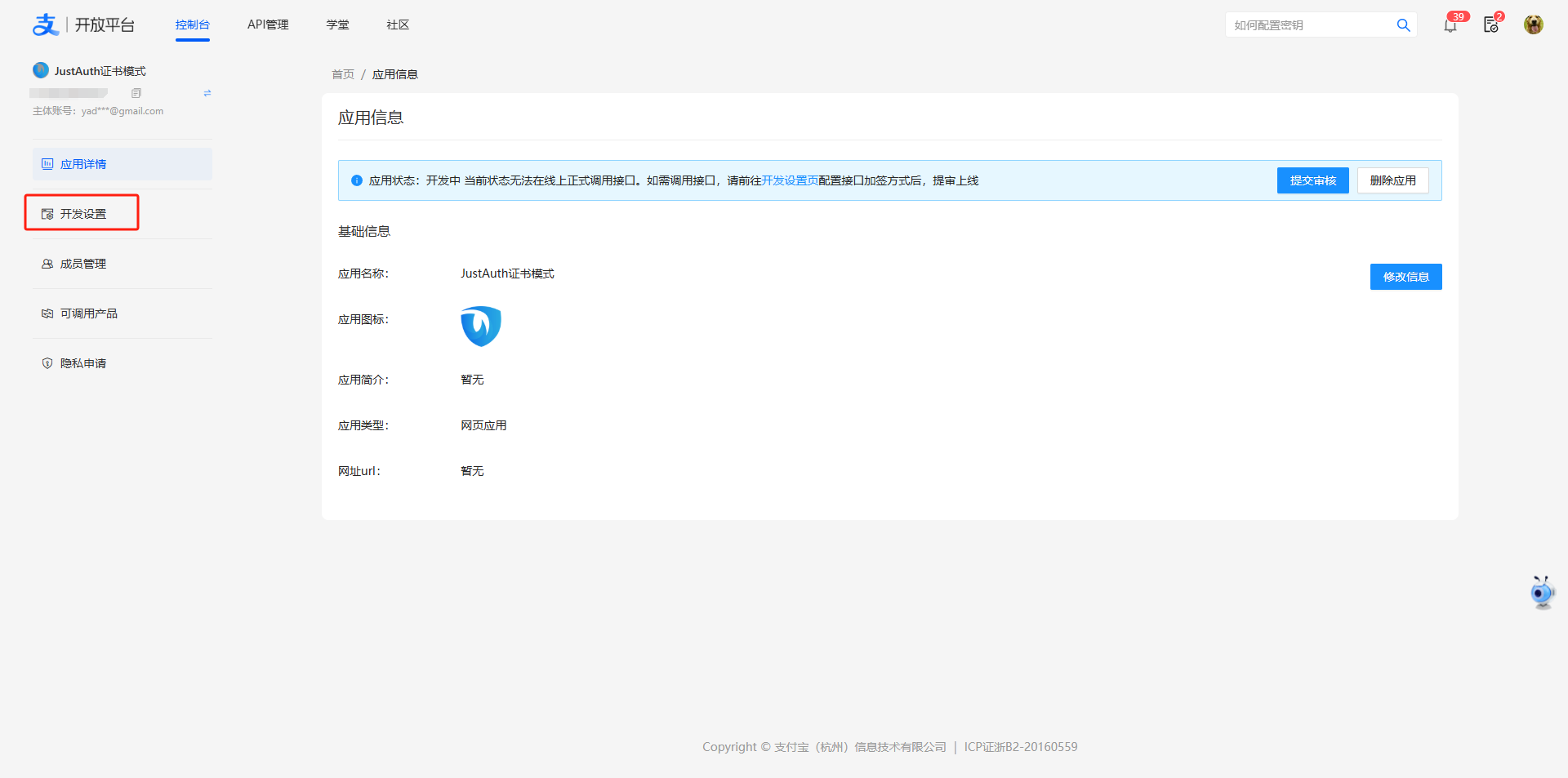Go to 首页 in the breadcrumb
This screenshot has height=778, width=1568.
click(343, 74)
